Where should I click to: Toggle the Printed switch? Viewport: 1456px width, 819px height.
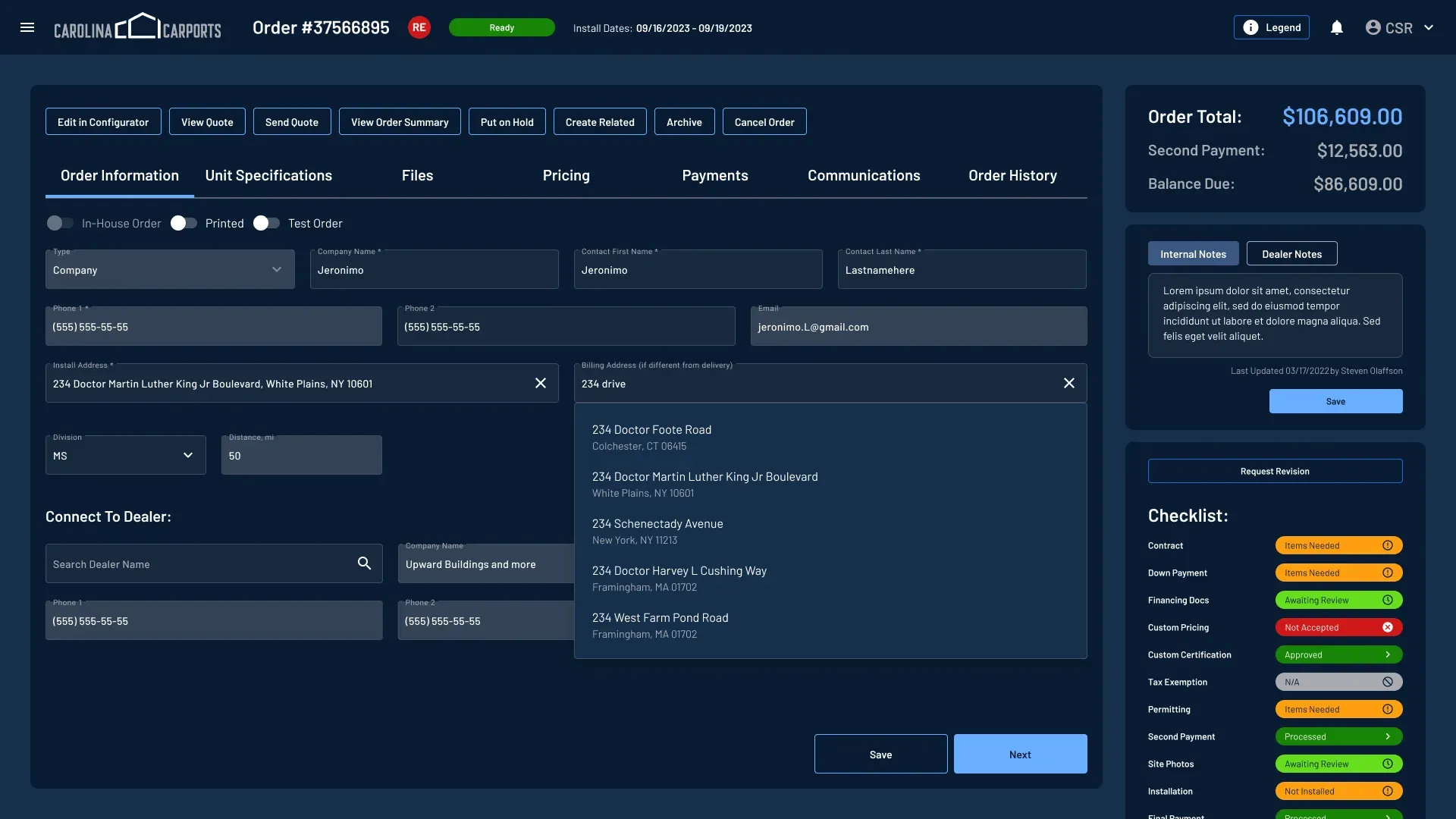point(184,223)
